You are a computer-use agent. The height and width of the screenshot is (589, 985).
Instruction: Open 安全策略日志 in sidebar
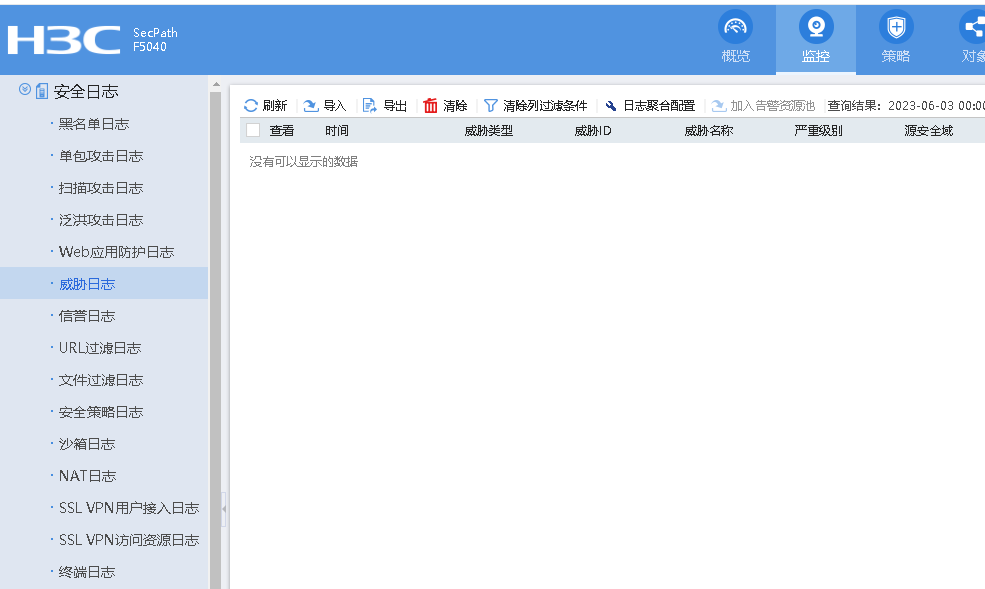tap(101, 412)
